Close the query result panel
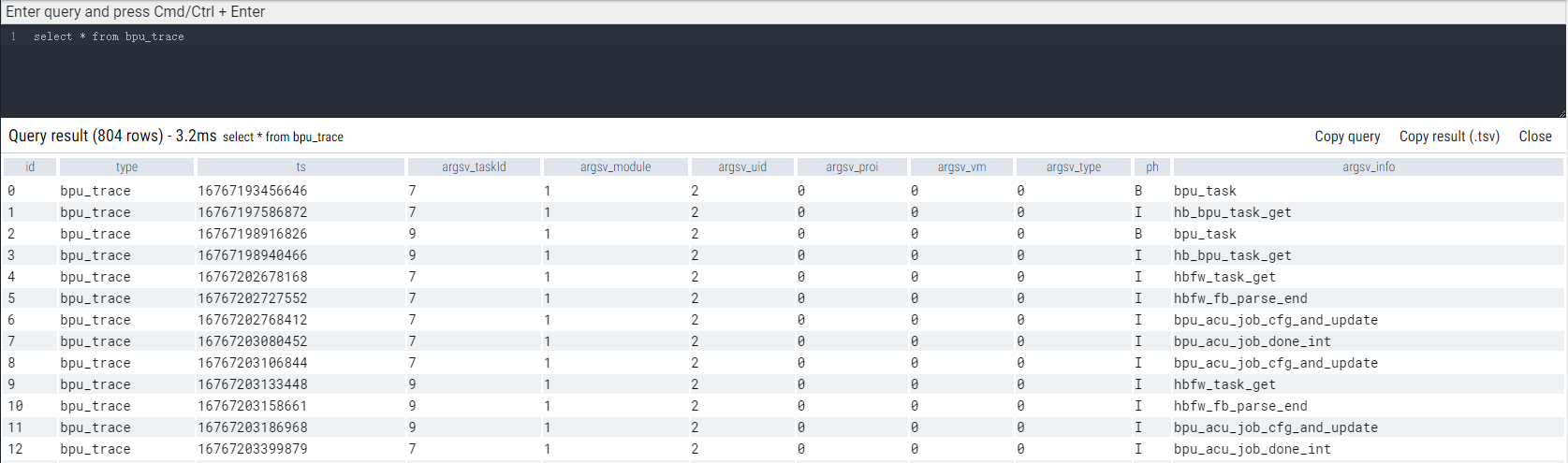The height and width of the screenshot is (463, 1568). click(1534, 137)
